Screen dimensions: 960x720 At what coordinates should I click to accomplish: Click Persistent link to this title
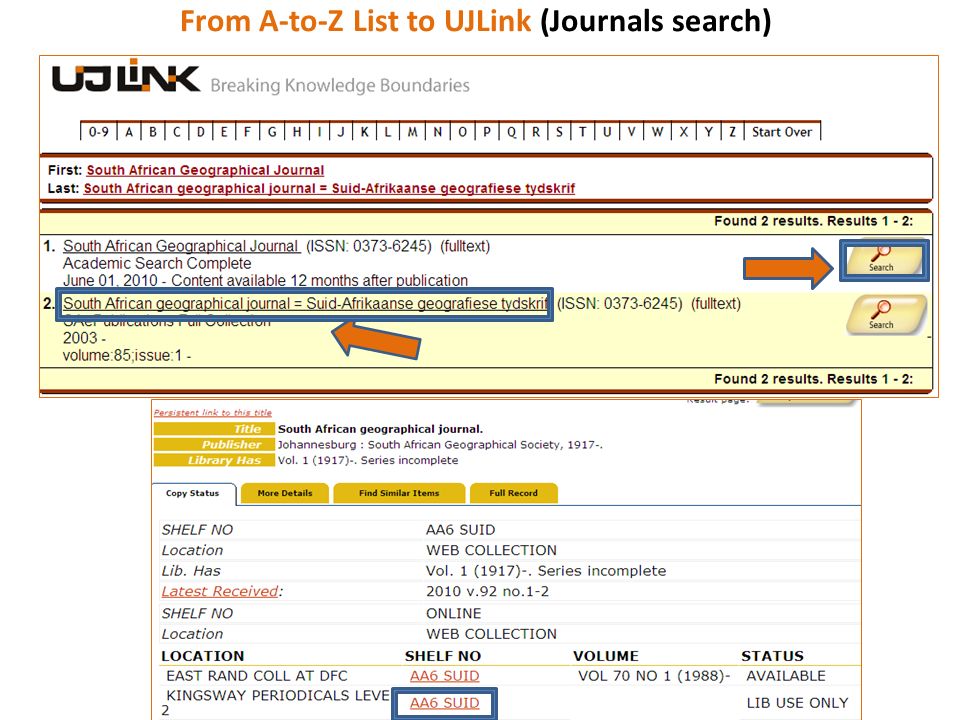[x=212, y=413]
